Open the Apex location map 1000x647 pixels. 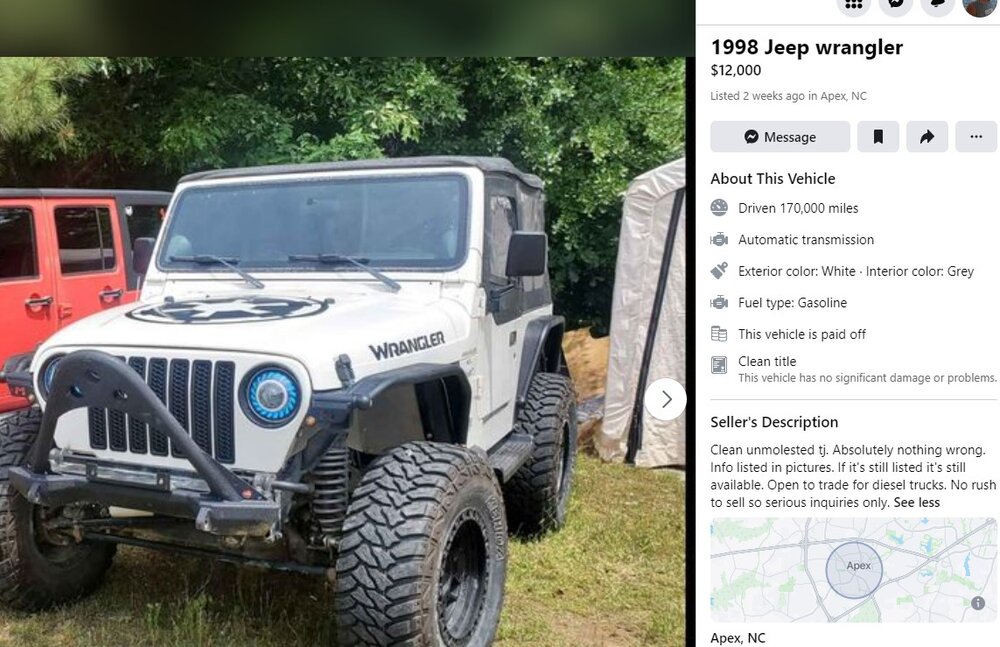(x=853, y=570)
